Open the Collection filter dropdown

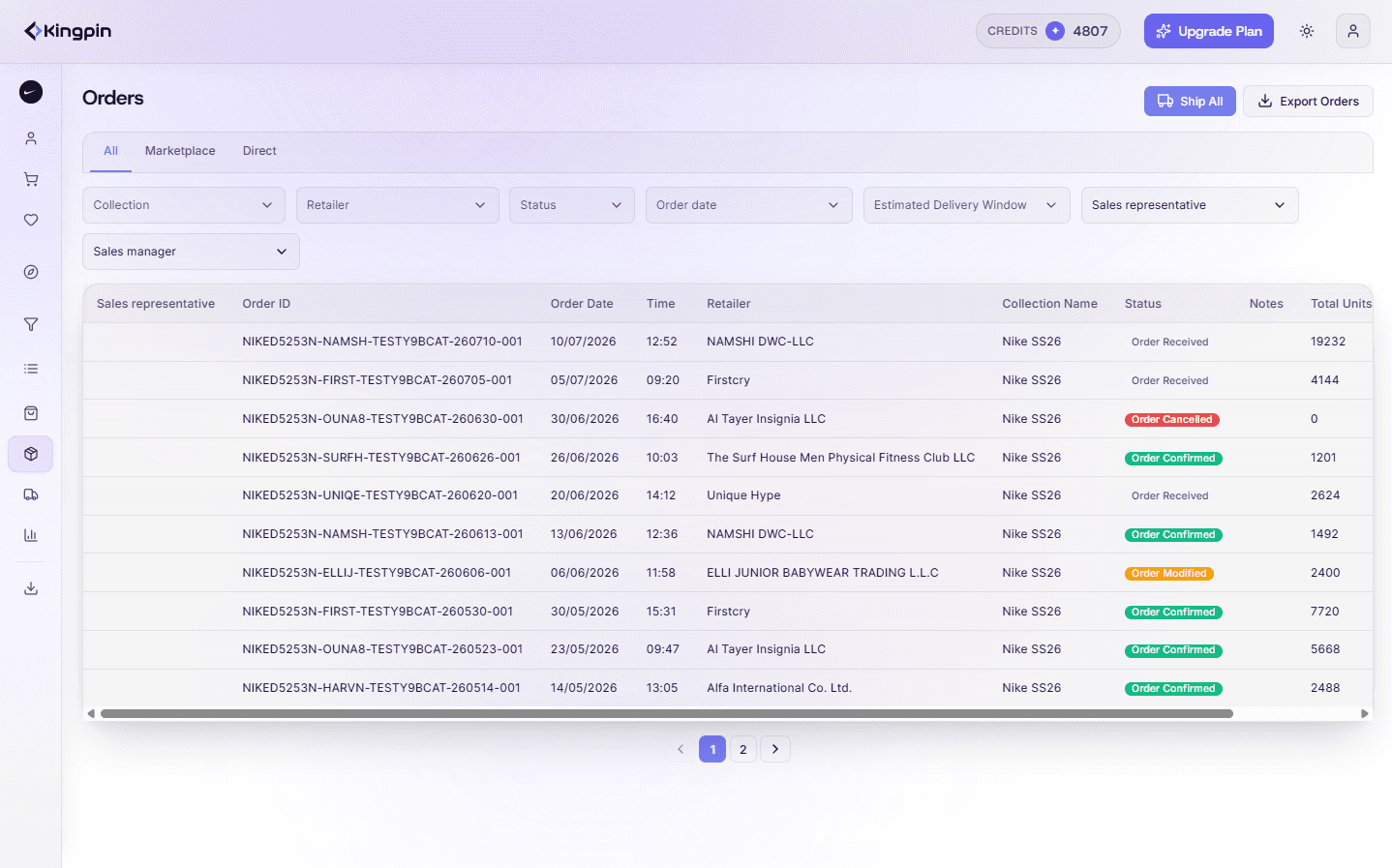(184, 205)
